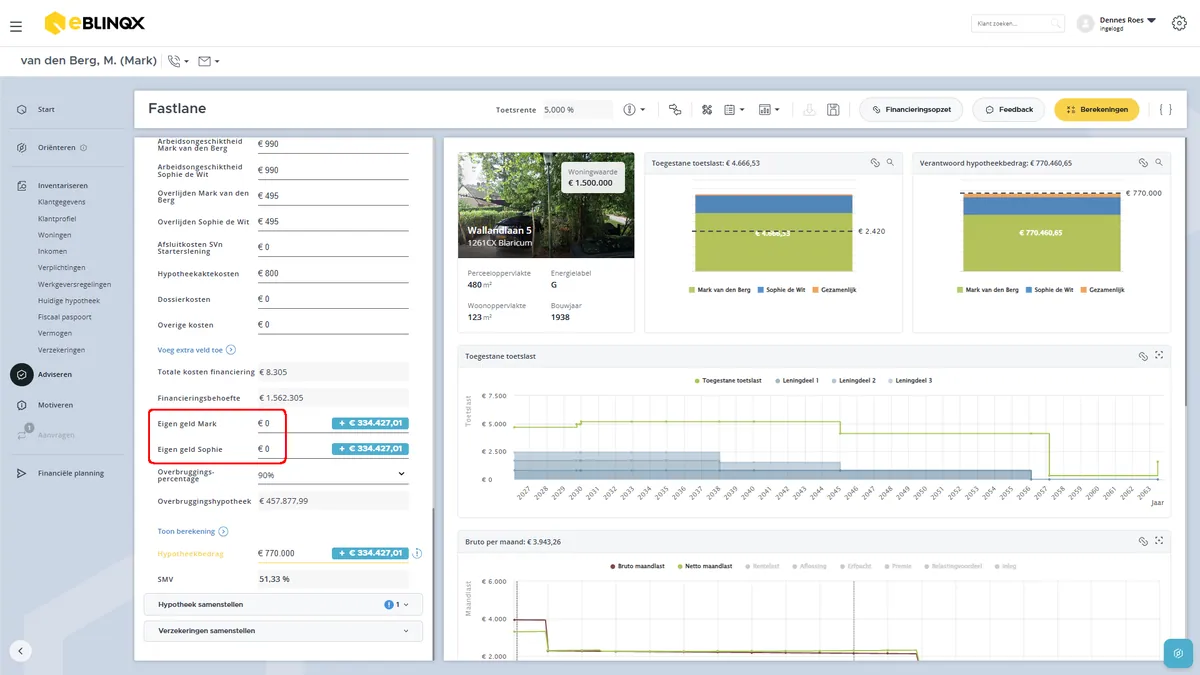Open the info circle dropdown next to Toetsrente
The width and height of the screenshot is (1200, 675).
pos(634,109)
